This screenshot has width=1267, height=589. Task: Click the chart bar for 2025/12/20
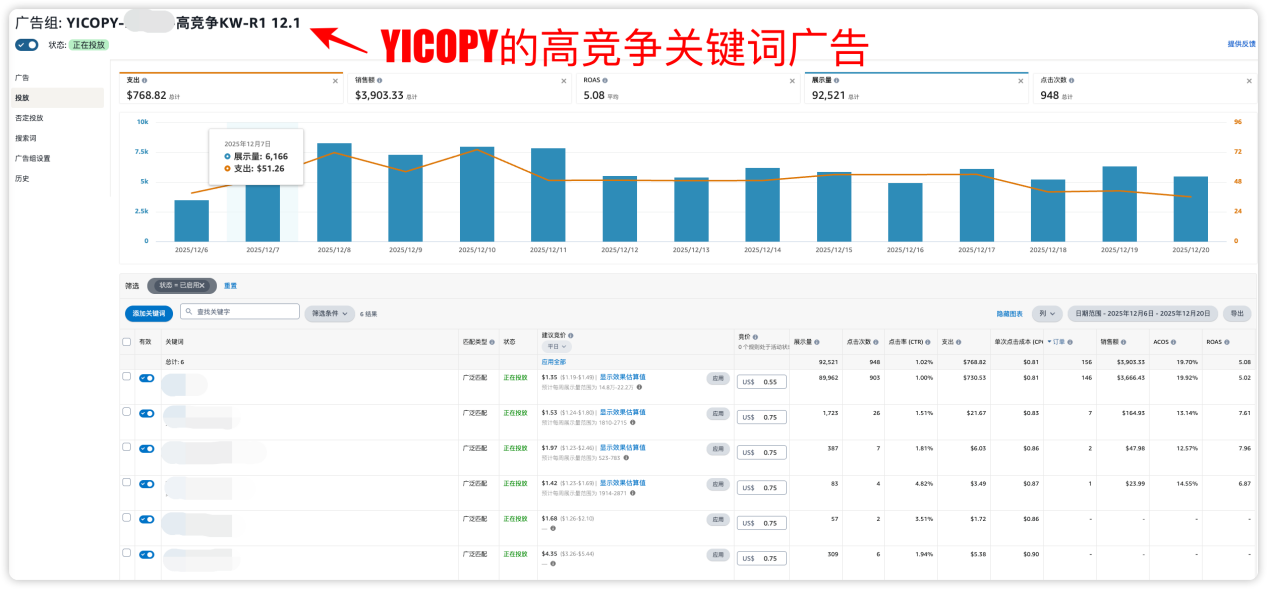(1191, 209)
